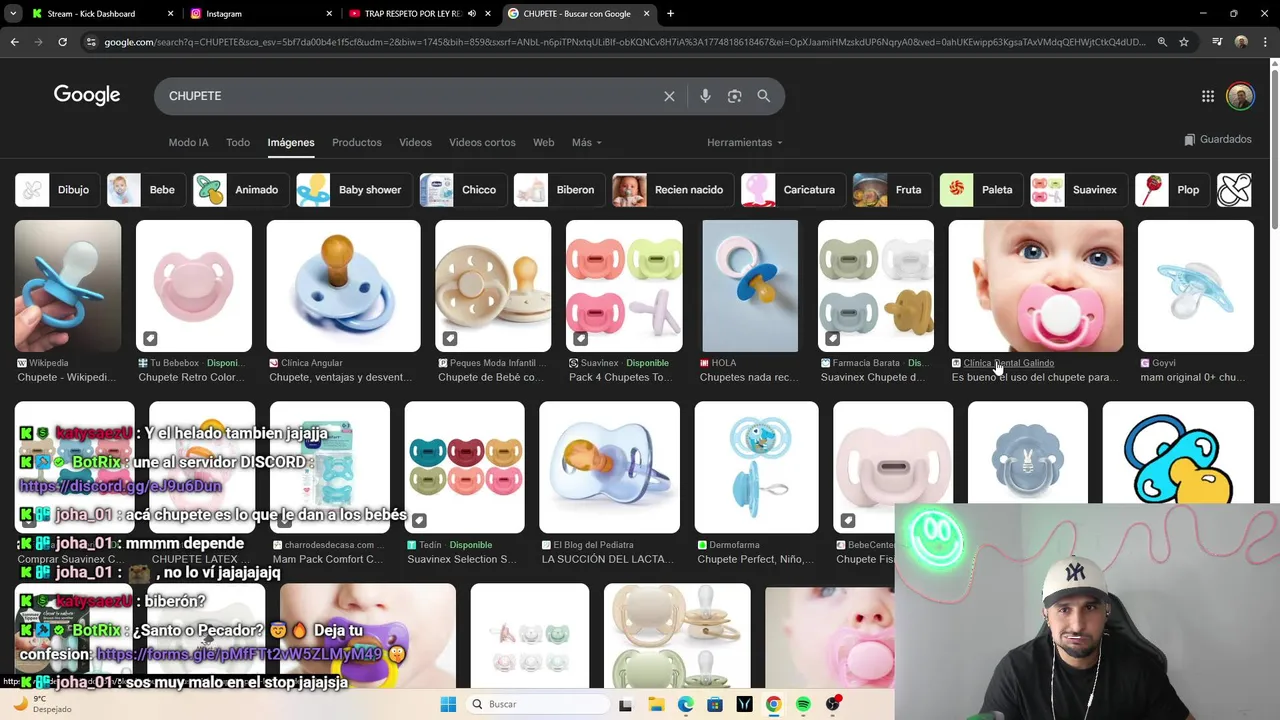This screenshot has width=1280, height=720.
Task: Open the HOLA pacifier image thumbnail
Action: point(750,286)
